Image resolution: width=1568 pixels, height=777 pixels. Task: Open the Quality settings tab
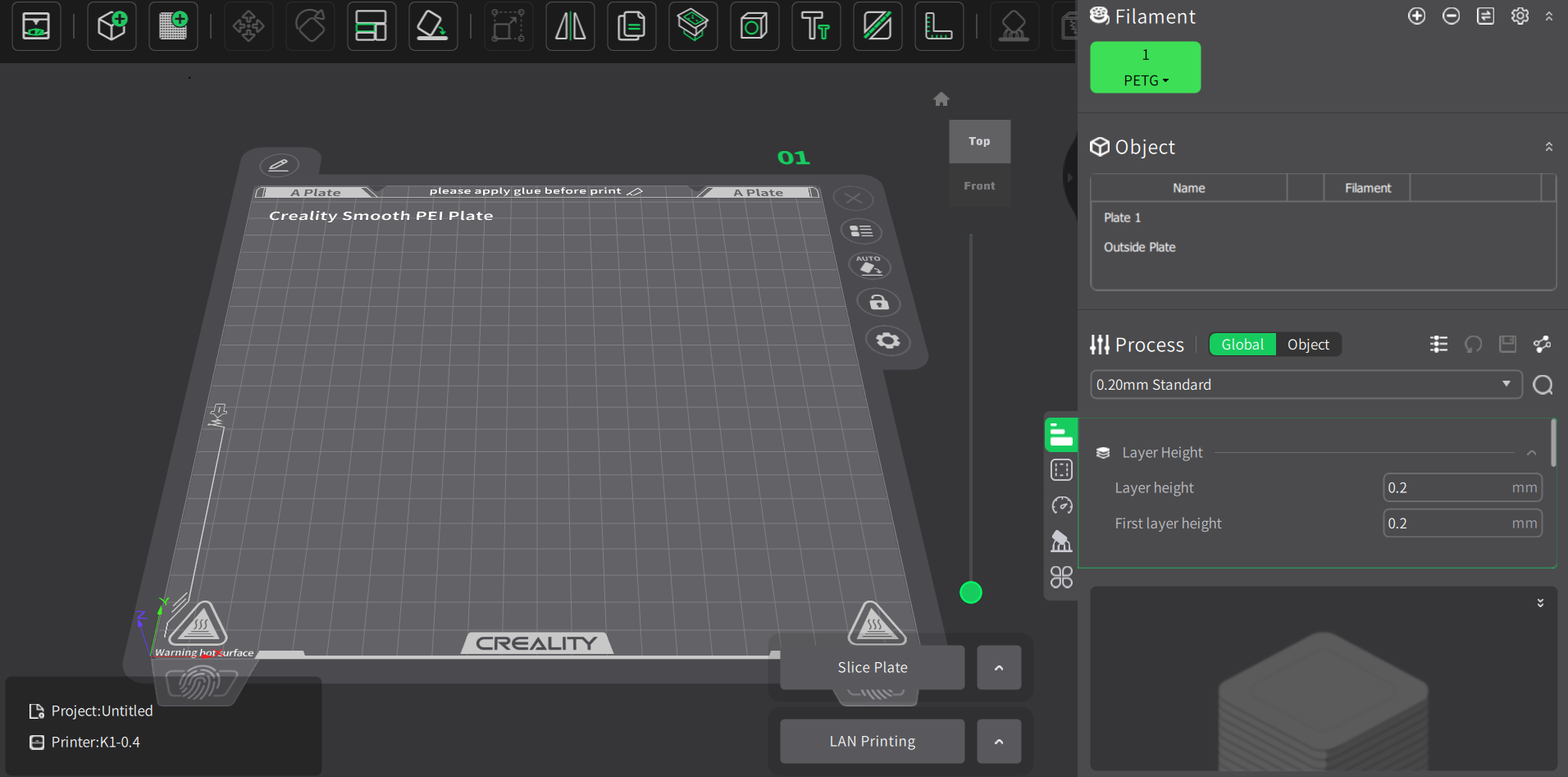point(1061,435)
